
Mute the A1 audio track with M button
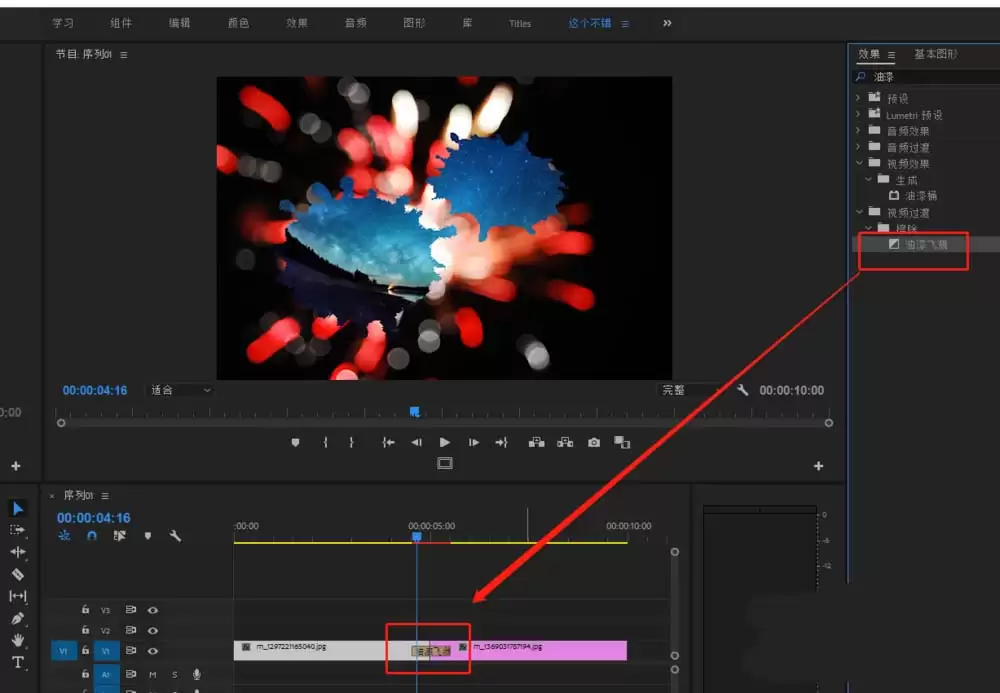[155, 675]
